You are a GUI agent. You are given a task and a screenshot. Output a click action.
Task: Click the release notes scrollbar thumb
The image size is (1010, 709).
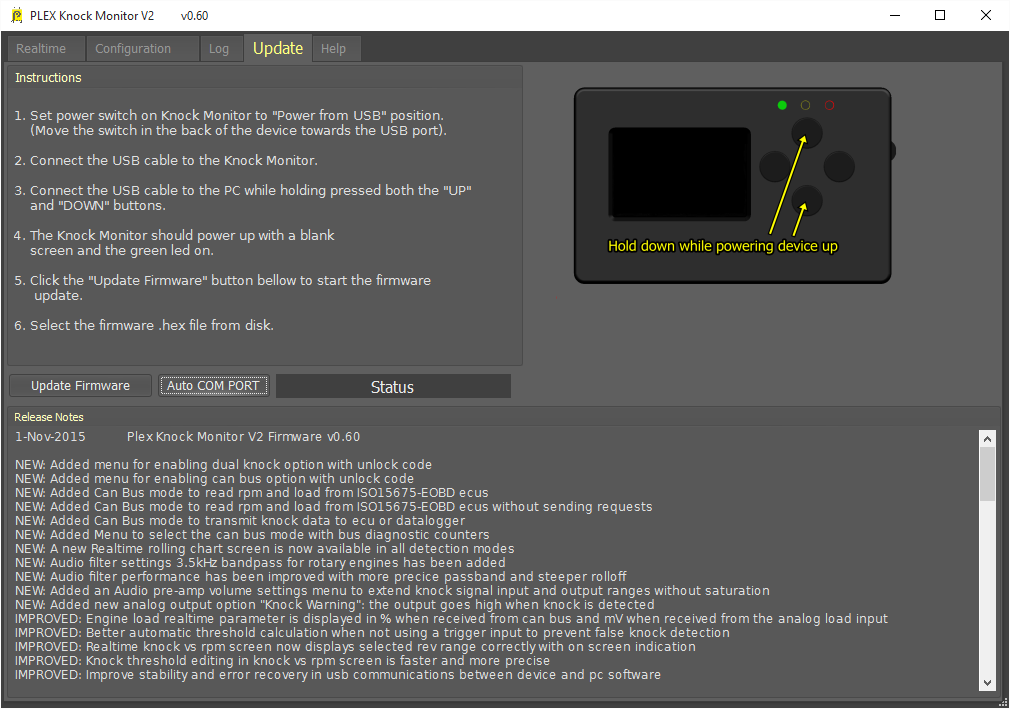(x=987, y=474)
